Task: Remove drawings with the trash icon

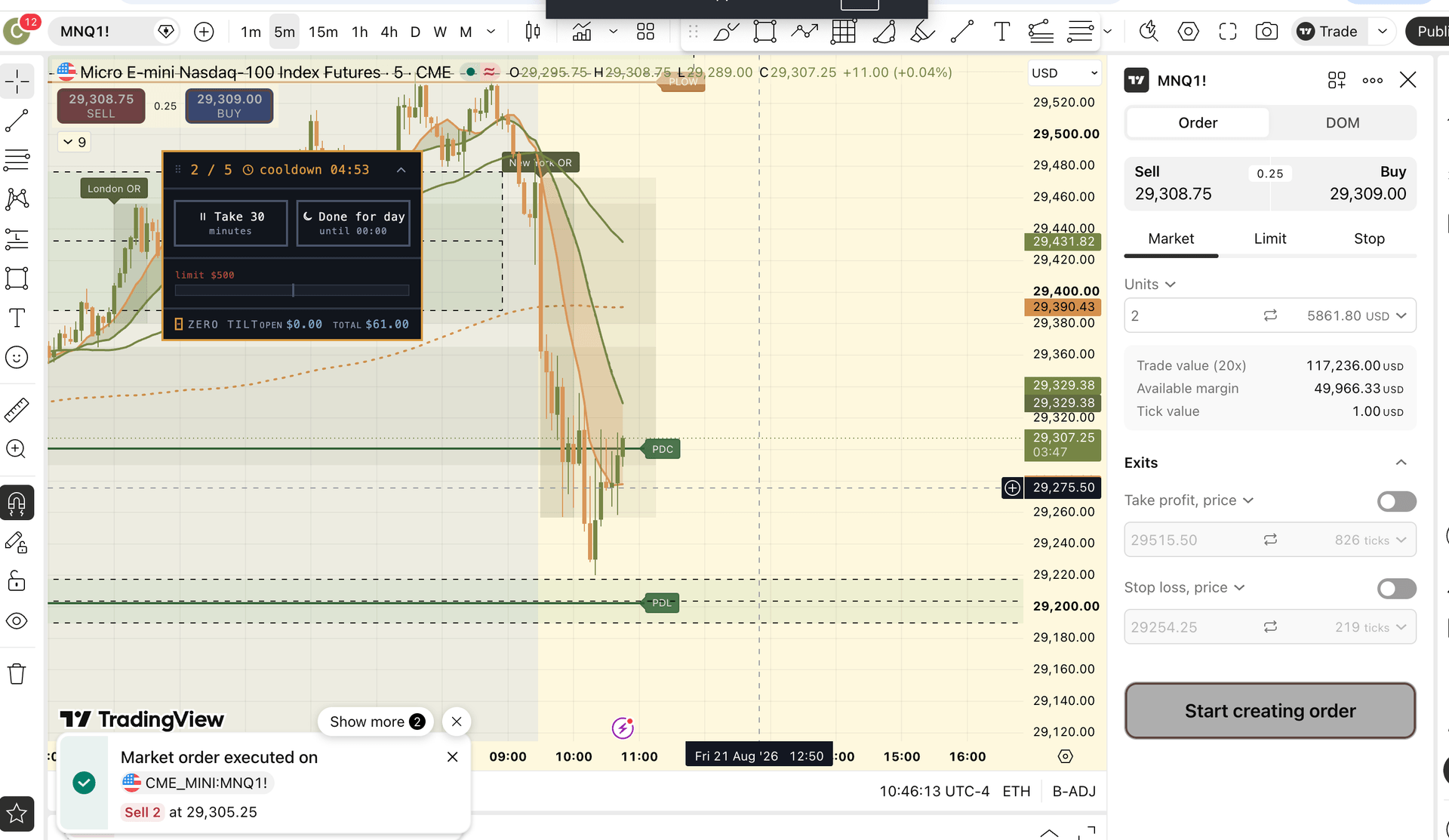Action: click(17, 674)
